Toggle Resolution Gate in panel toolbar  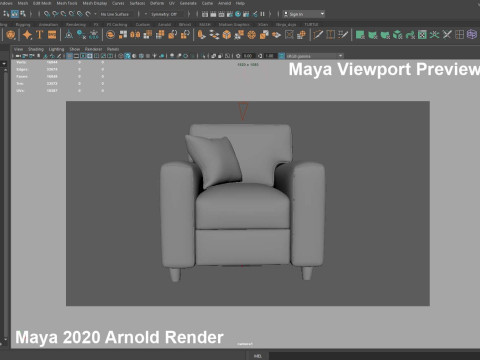pyautogui.click(x=83, y=56)
